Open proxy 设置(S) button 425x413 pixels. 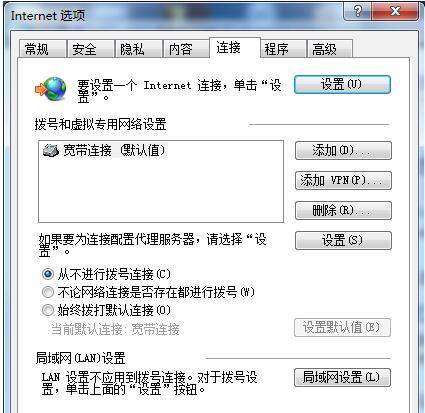point(343,240)
